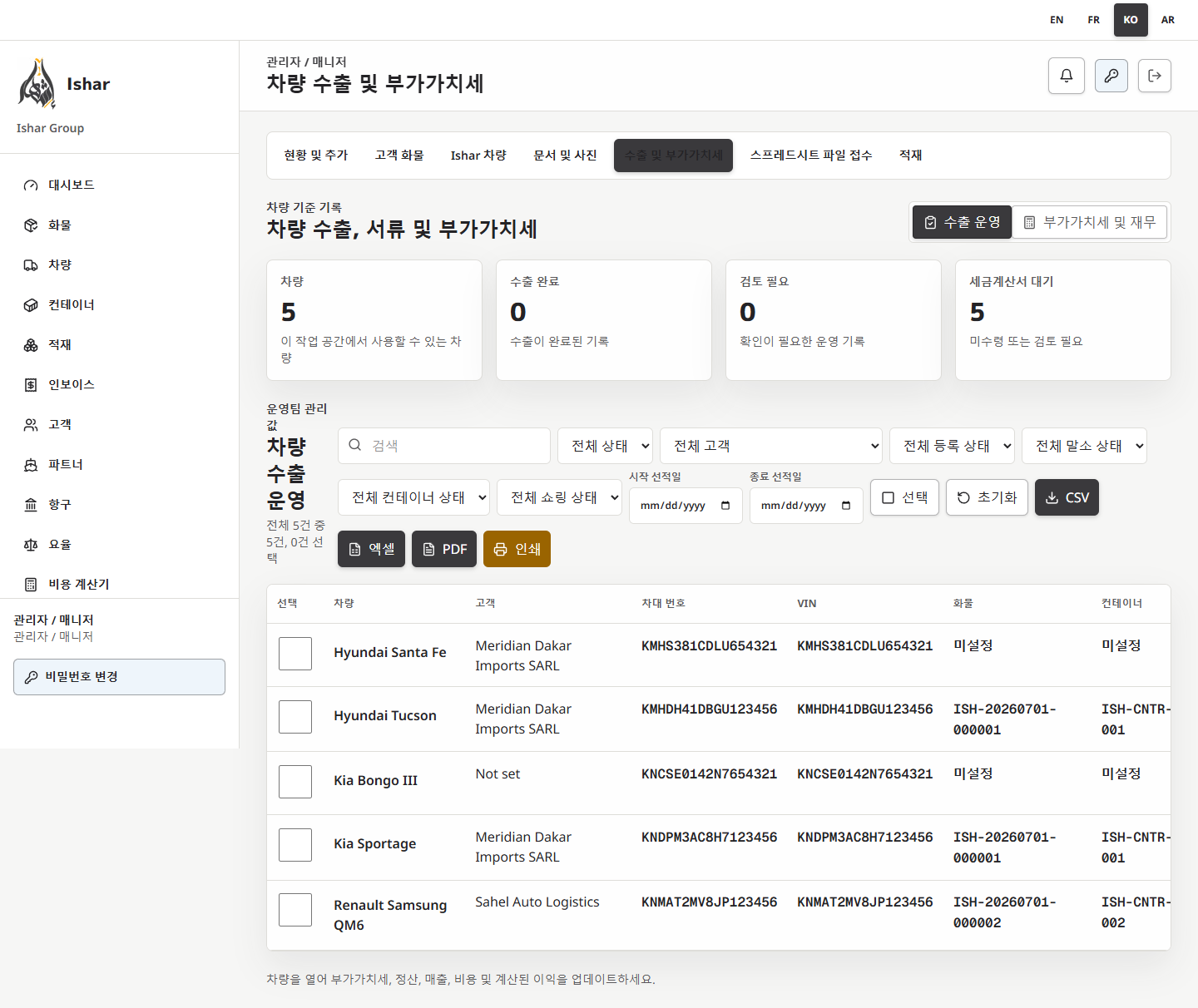Image resolution: width=1198 pixels, height=1008 pixels.
Task: Click the key icon in header
Action: pos(1111,76)
